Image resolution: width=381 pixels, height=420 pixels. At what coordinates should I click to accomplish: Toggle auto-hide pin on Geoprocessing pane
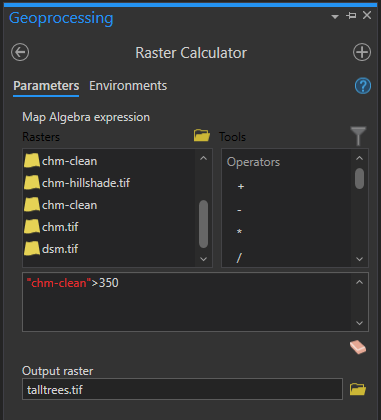(x=351, y=15)
